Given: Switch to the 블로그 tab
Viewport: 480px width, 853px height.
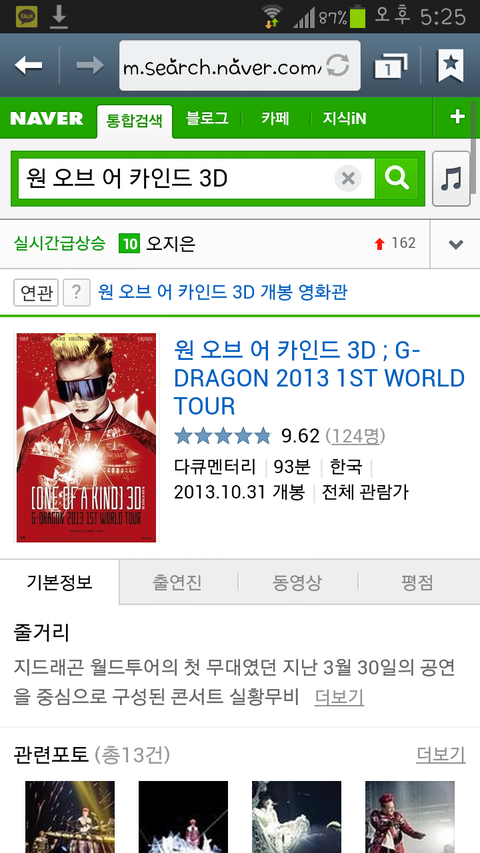Looking at the screenshot, I should tap(207, 118).
